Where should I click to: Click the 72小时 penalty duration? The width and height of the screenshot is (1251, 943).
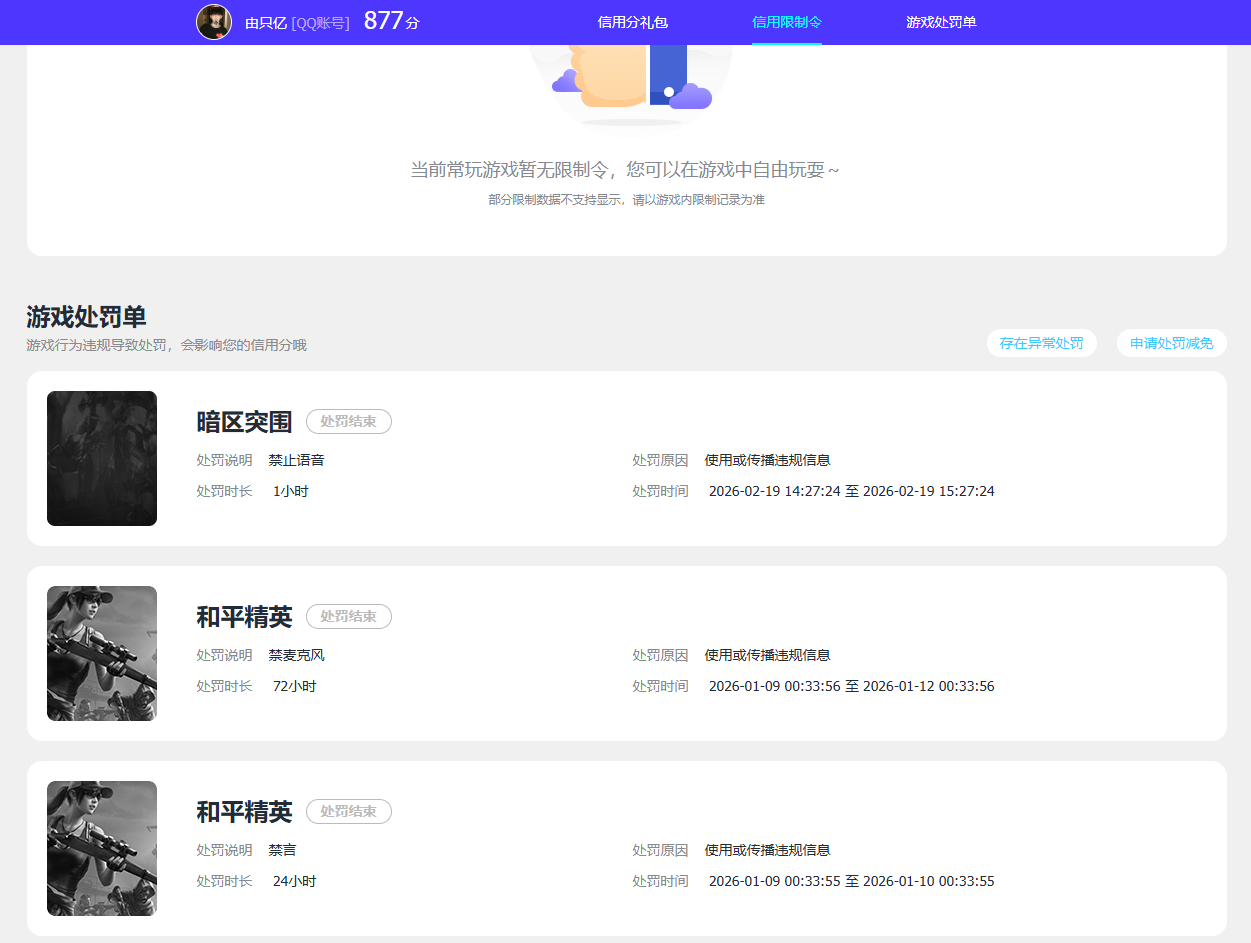click(295, 686)
